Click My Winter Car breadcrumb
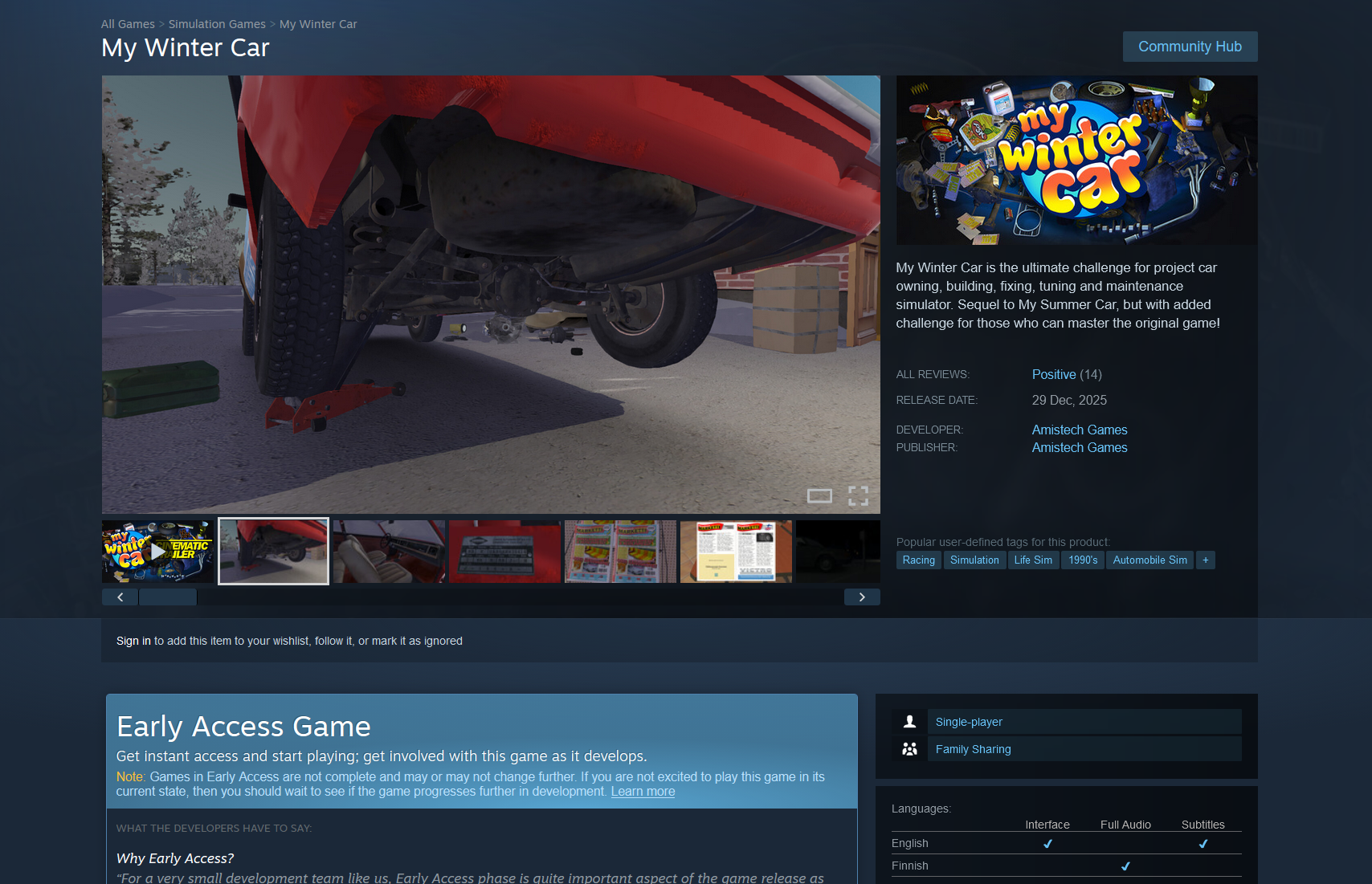The height and width of the screenshot is (884, 1372). pos(318,24)
